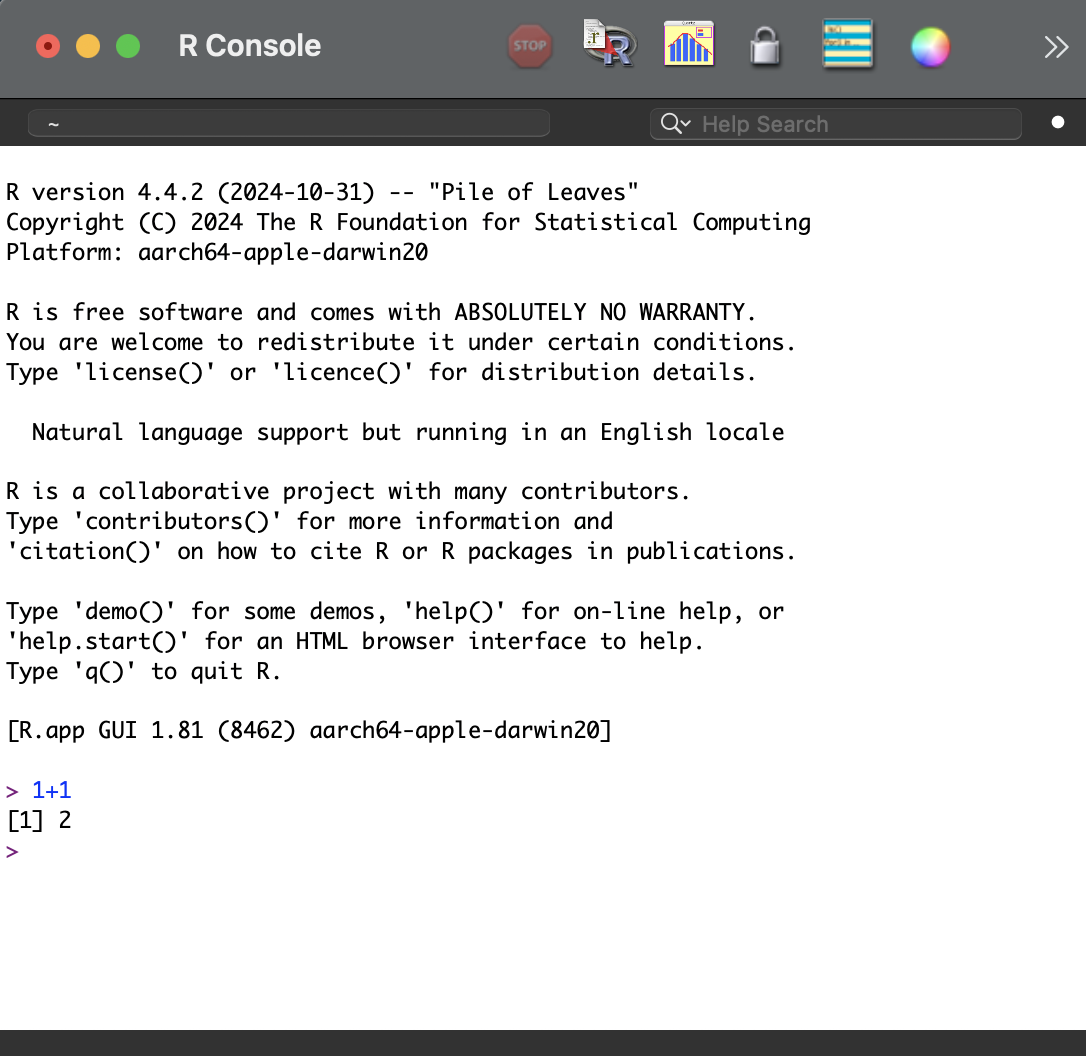The width and height of the screenshot is (1086, 1056).
Task: Open the Source script R icon
Action: (x=609, y=45)
